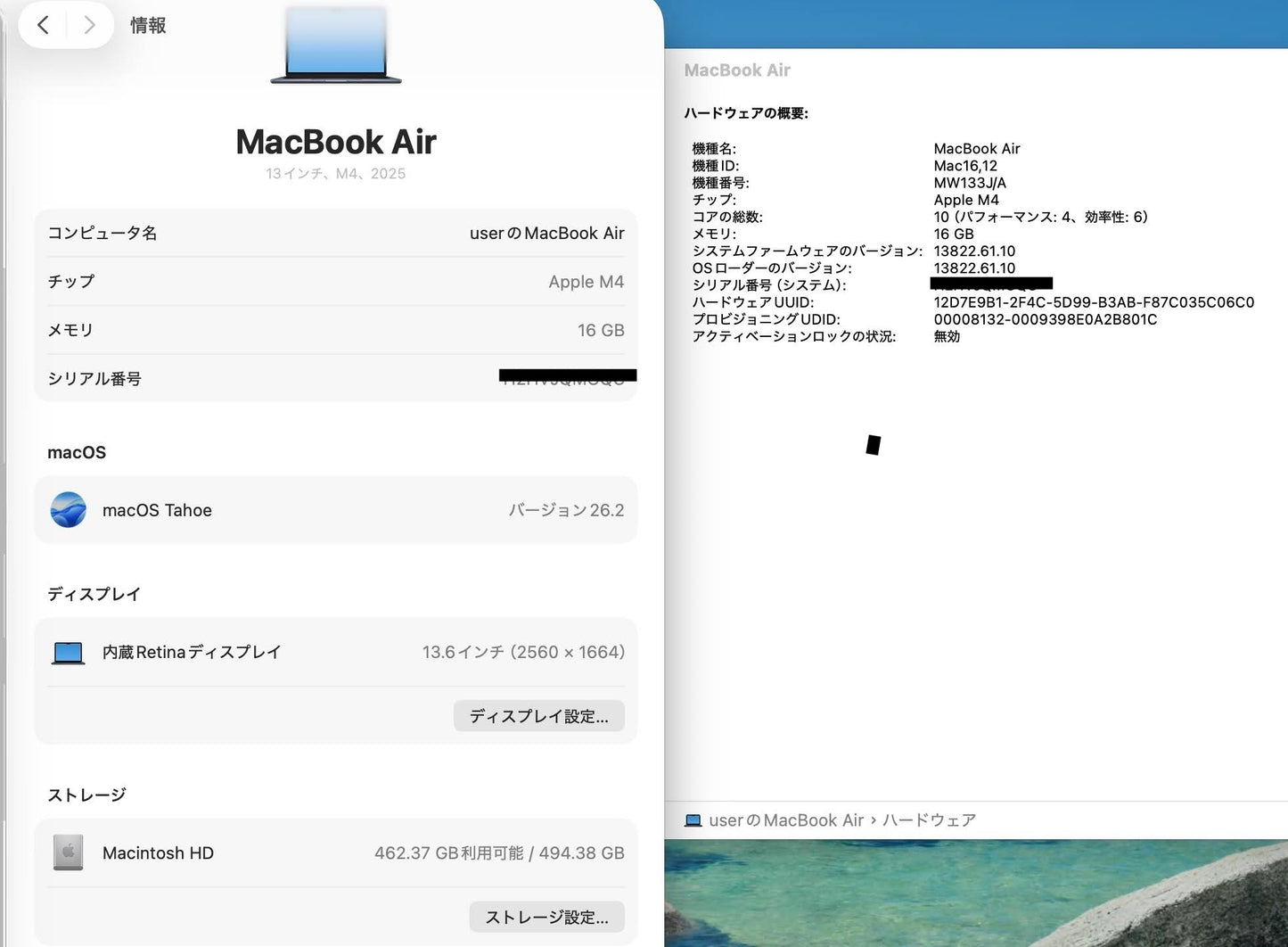
Task: Click 'userのMacBook Air' in the path bar
Action: [786, 820]
